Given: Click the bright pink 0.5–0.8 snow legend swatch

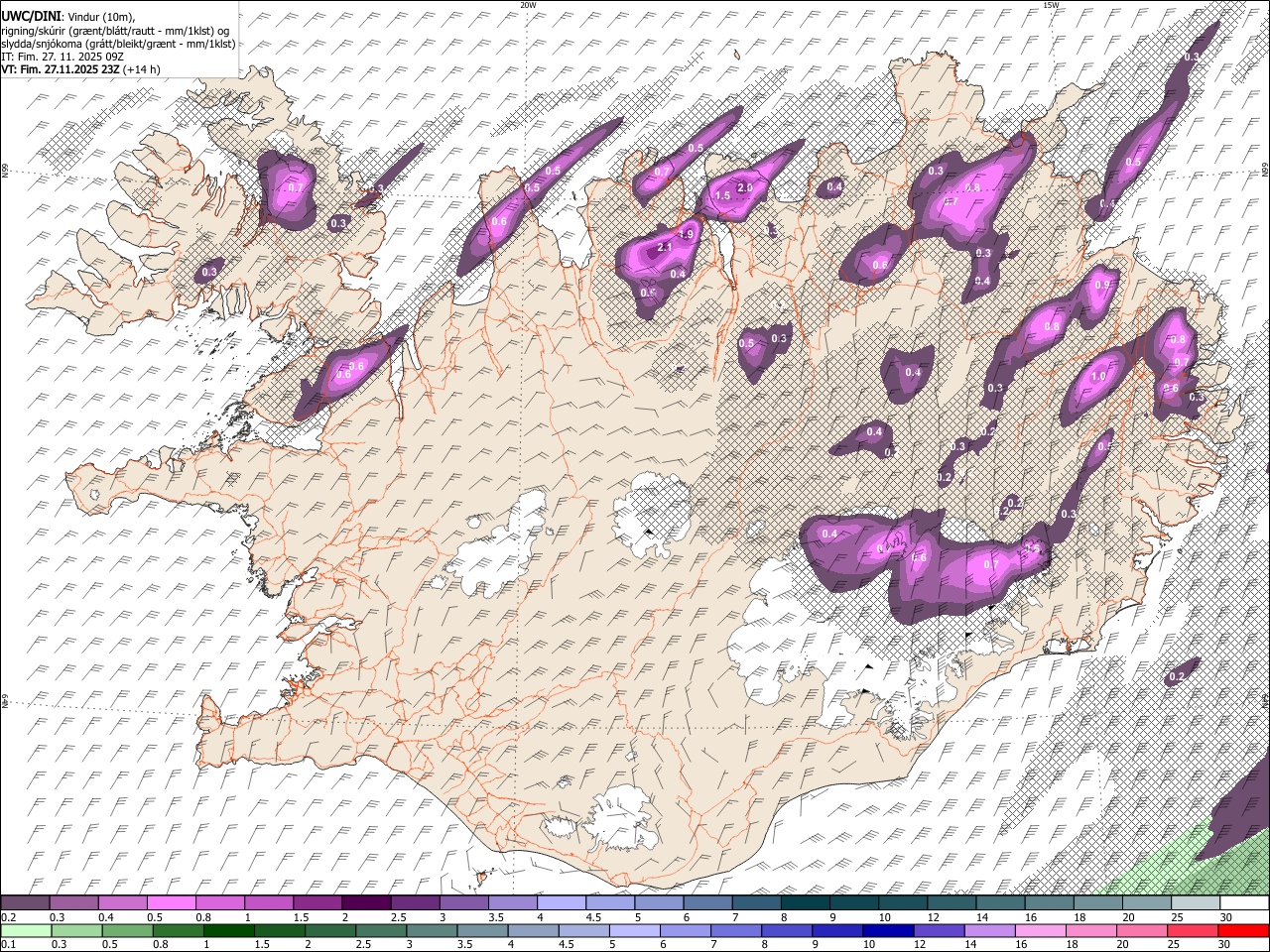Looking at the screenshot, I should click(x=172, y=903).
